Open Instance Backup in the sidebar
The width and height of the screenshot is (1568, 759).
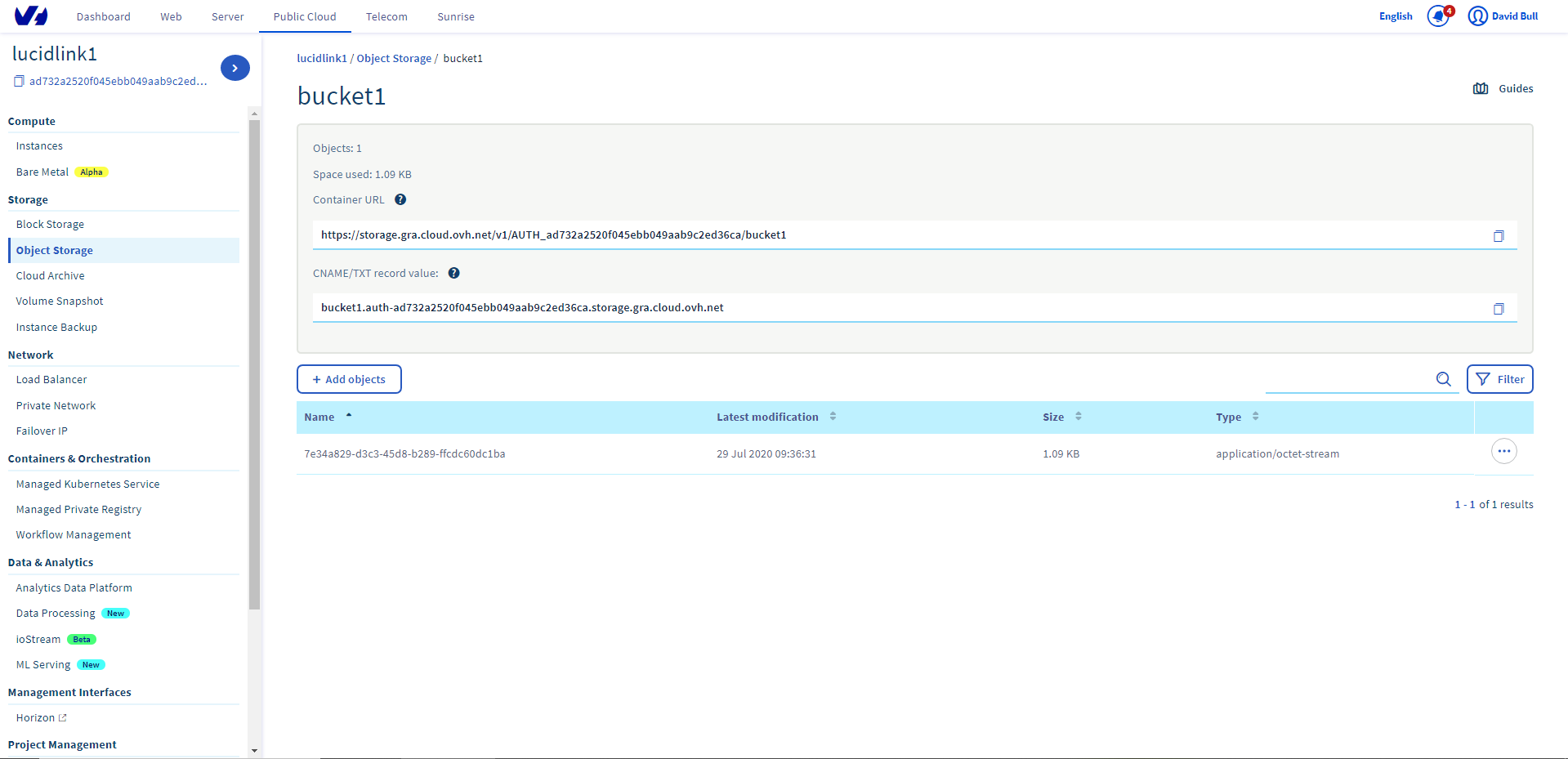click(56, 328)
